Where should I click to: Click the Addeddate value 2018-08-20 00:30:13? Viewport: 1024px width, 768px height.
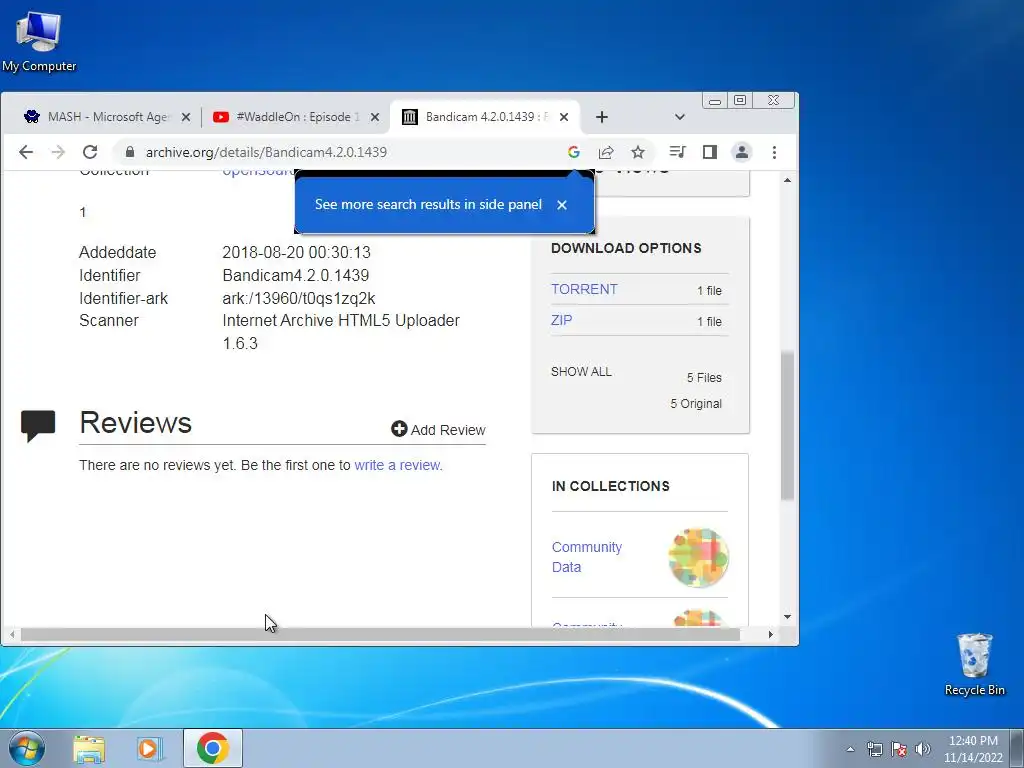296,253
